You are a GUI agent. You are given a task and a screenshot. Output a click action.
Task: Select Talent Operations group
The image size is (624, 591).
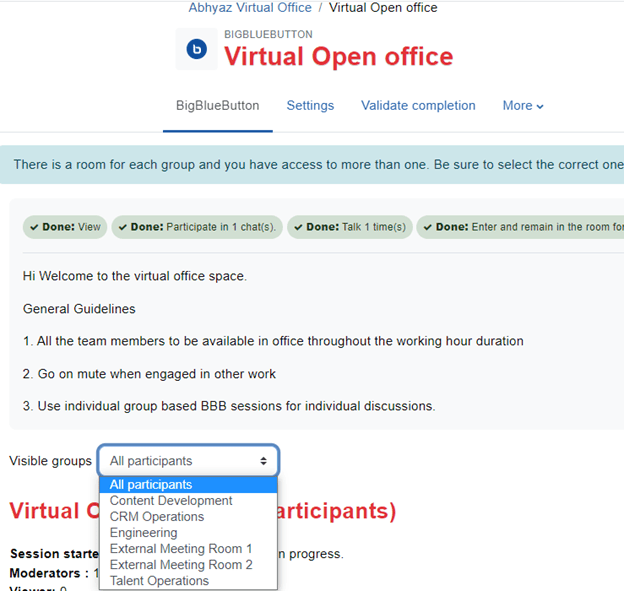point(188,581)
